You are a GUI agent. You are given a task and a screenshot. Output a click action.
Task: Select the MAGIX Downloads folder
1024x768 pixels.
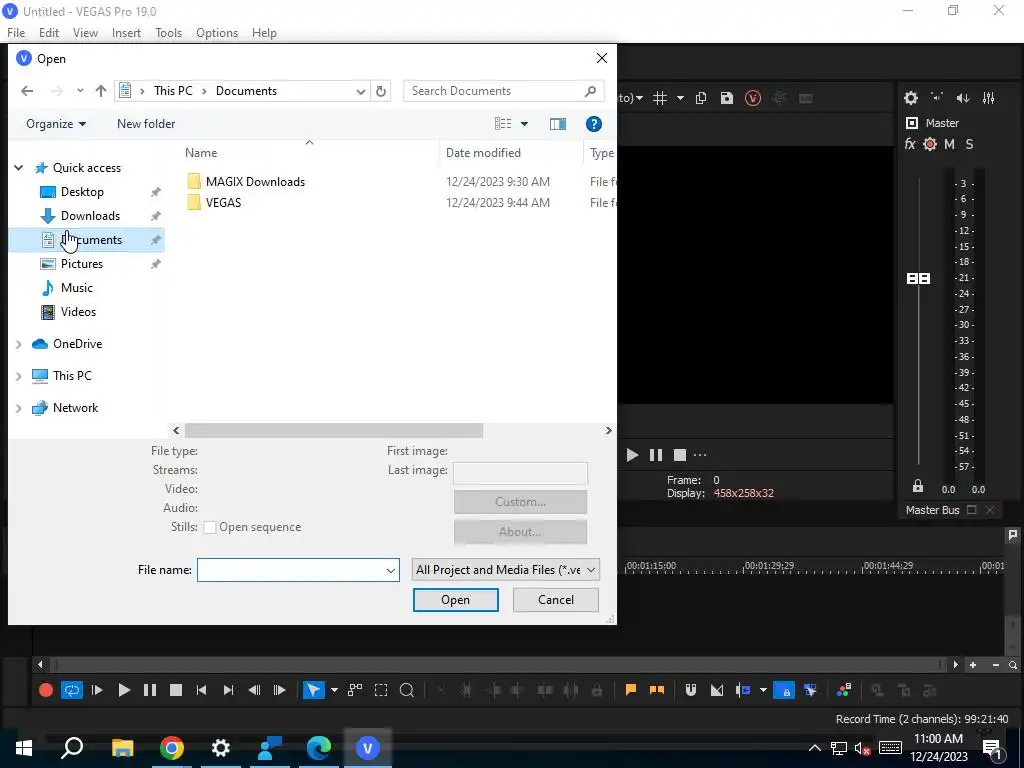[x=255, y=182]
